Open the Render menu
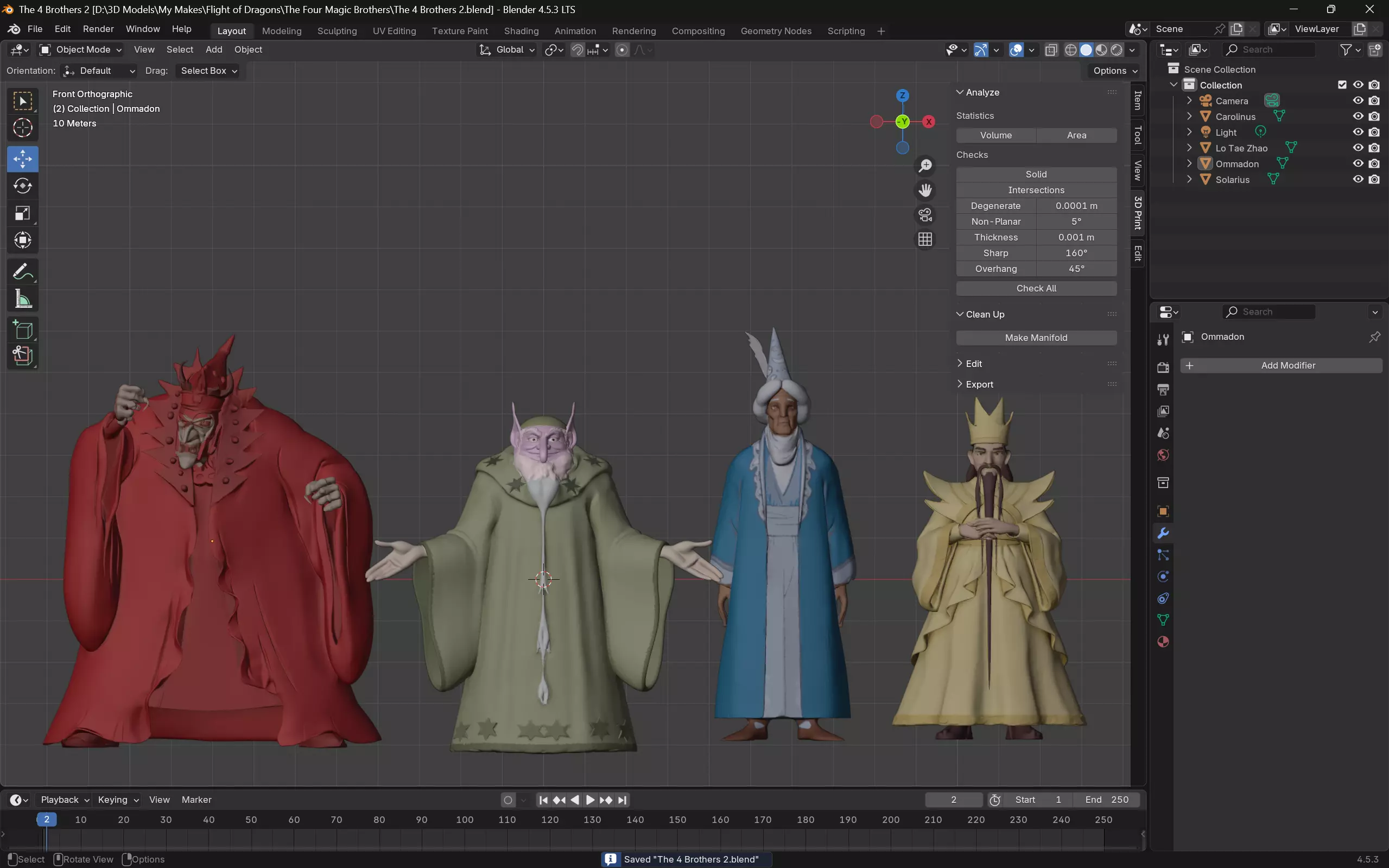The image size is (1389, 868). coord(98,29)
